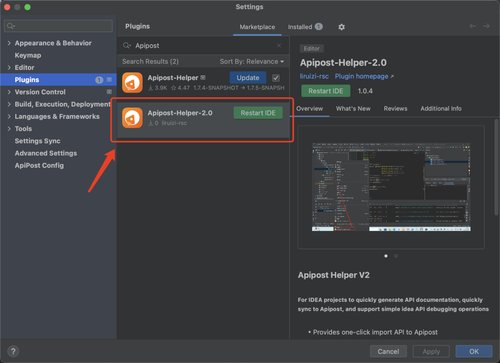The width and height of the screenshot is (500, 363).
Task: Open the Sort By: Relevance dropdown
Action: [x=252, y=61]
